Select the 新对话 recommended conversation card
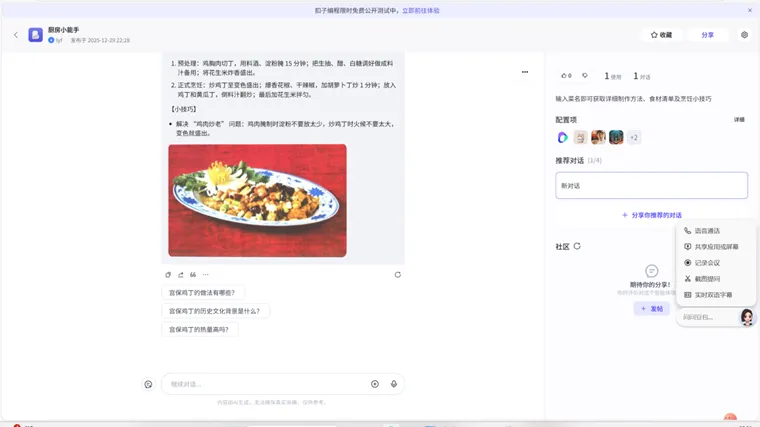The width and height of the screenshot is (760, 427). tap(651, 185)
